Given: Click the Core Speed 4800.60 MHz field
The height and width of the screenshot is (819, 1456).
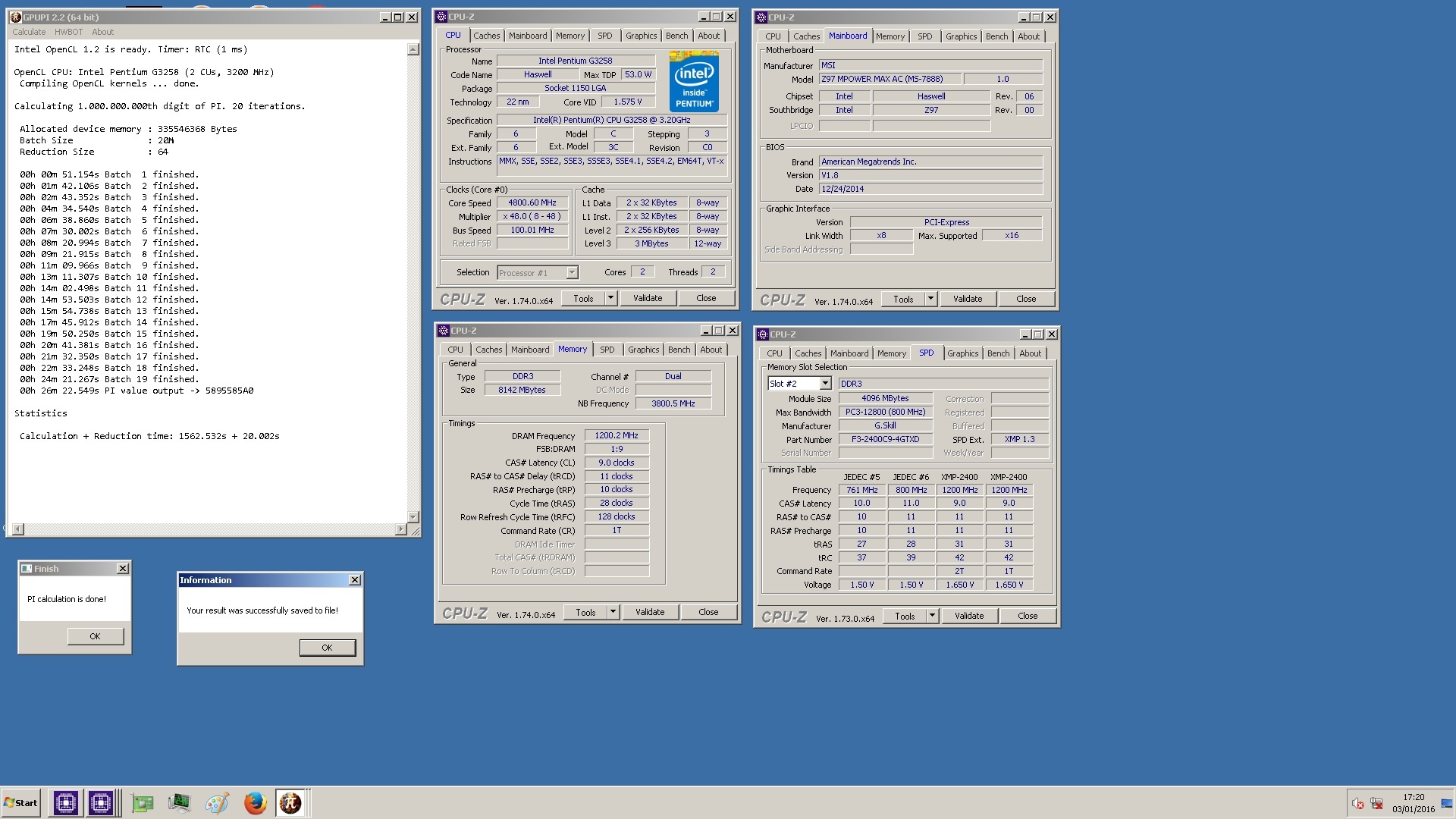Looking at the screenshot, I should pyautogui.click(x=532, y=202).
